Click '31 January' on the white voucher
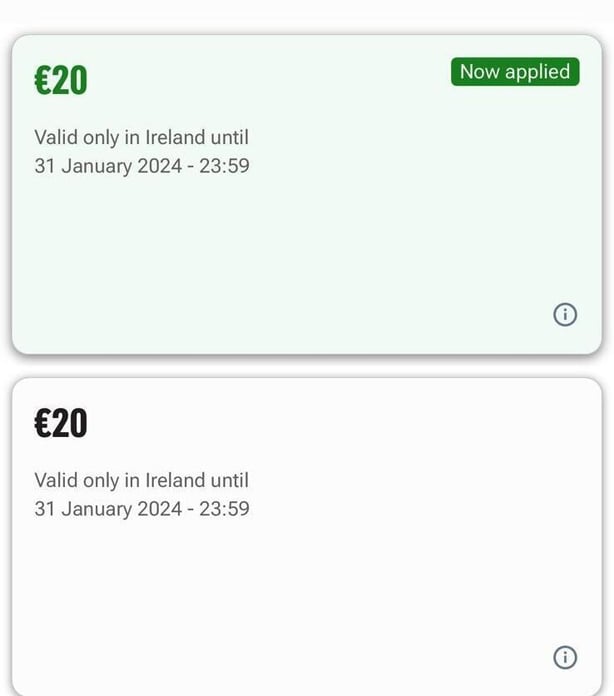This screenshot has width=614, height=696. point(82,509)
